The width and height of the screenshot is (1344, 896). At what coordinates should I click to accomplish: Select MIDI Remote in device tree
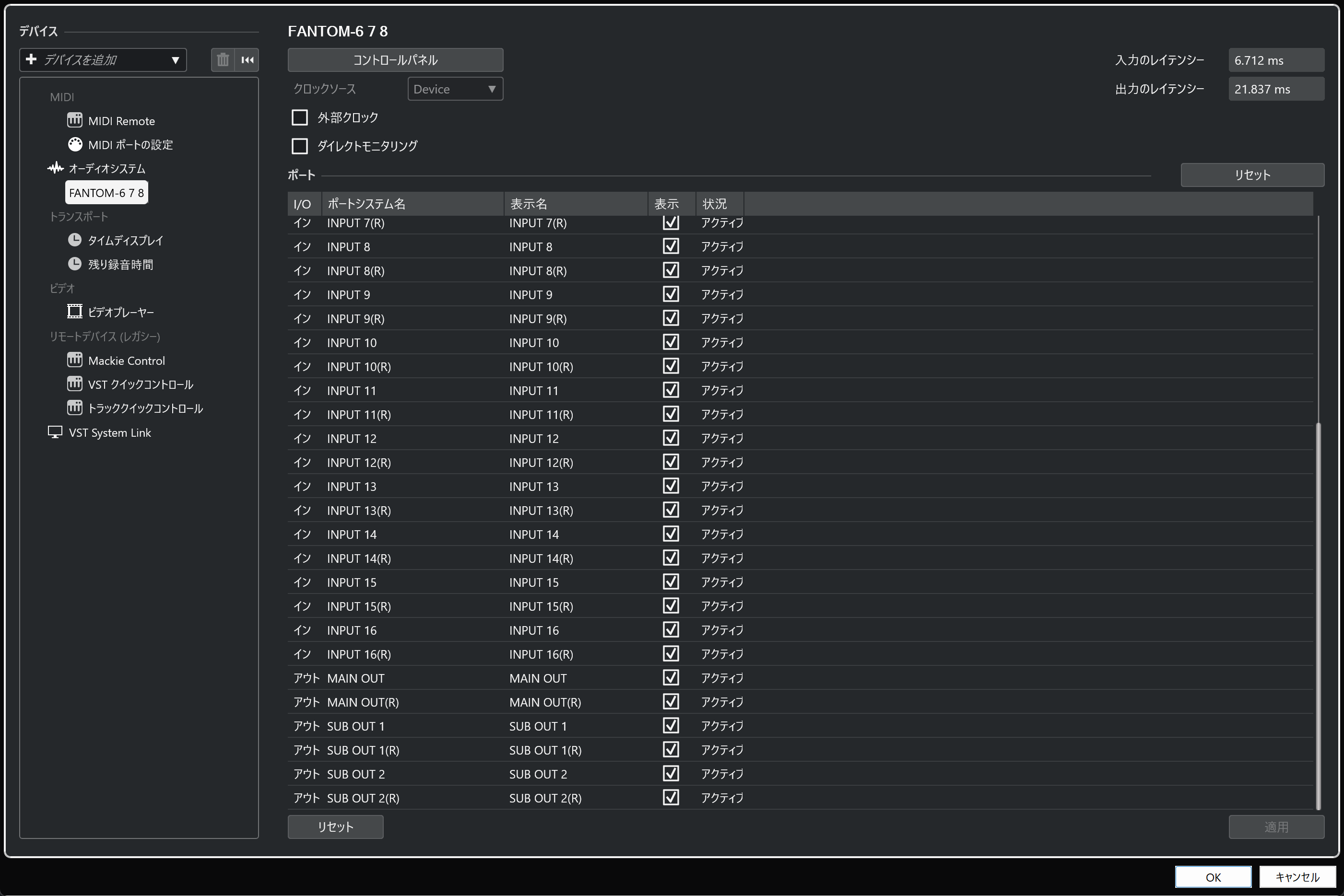pos(121,121)
